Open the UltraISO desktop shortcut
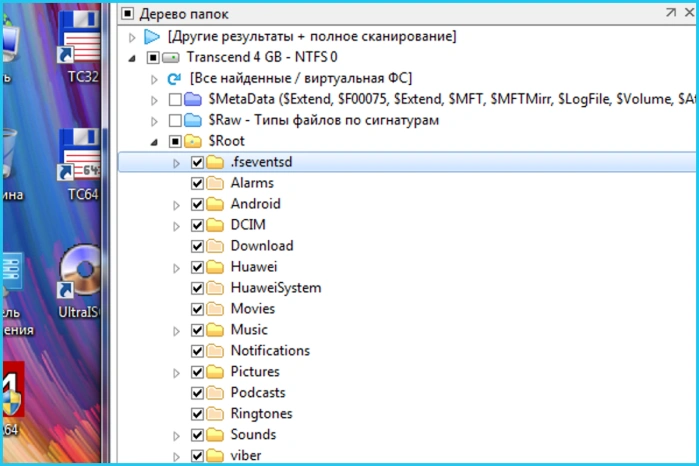Viewport: 699px width, 466px height. (x=80, y=282)
